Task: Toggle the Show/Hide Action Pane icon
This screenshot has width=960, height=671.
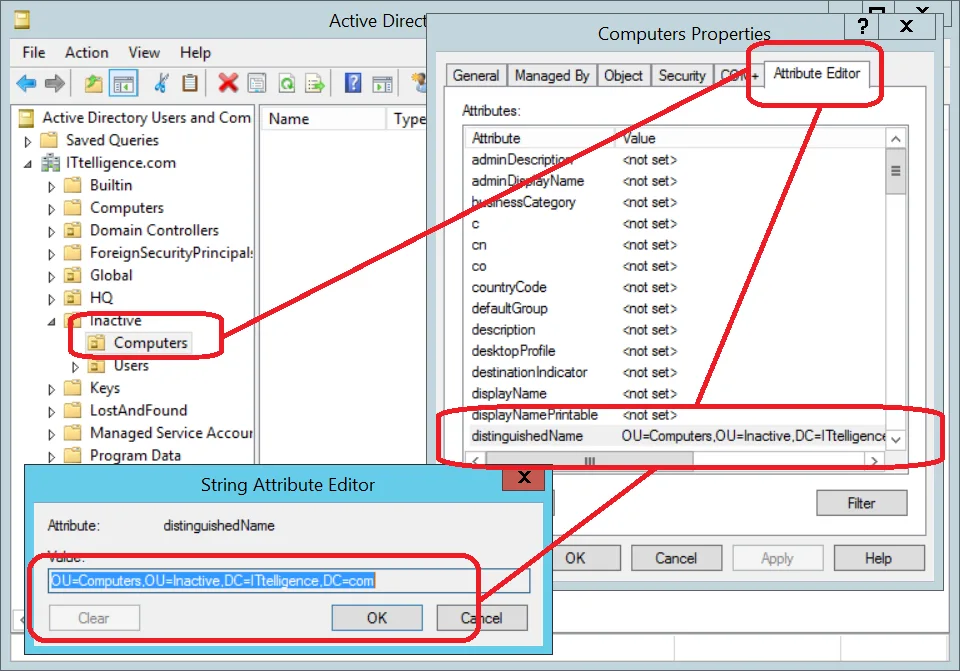Action: [383, 83]
